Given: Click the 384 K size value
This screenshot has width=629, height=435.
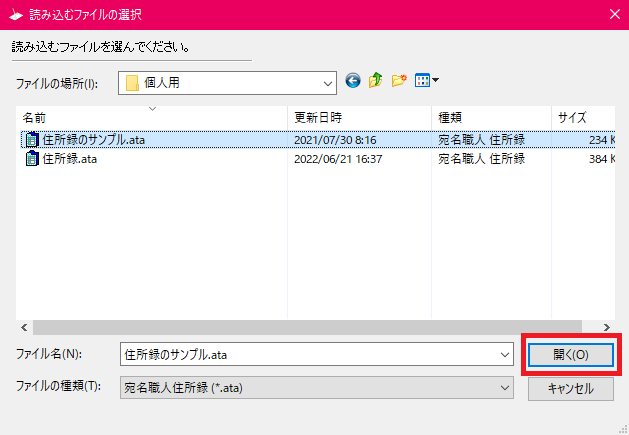Looking at the screenshot, I should (602, 159).
